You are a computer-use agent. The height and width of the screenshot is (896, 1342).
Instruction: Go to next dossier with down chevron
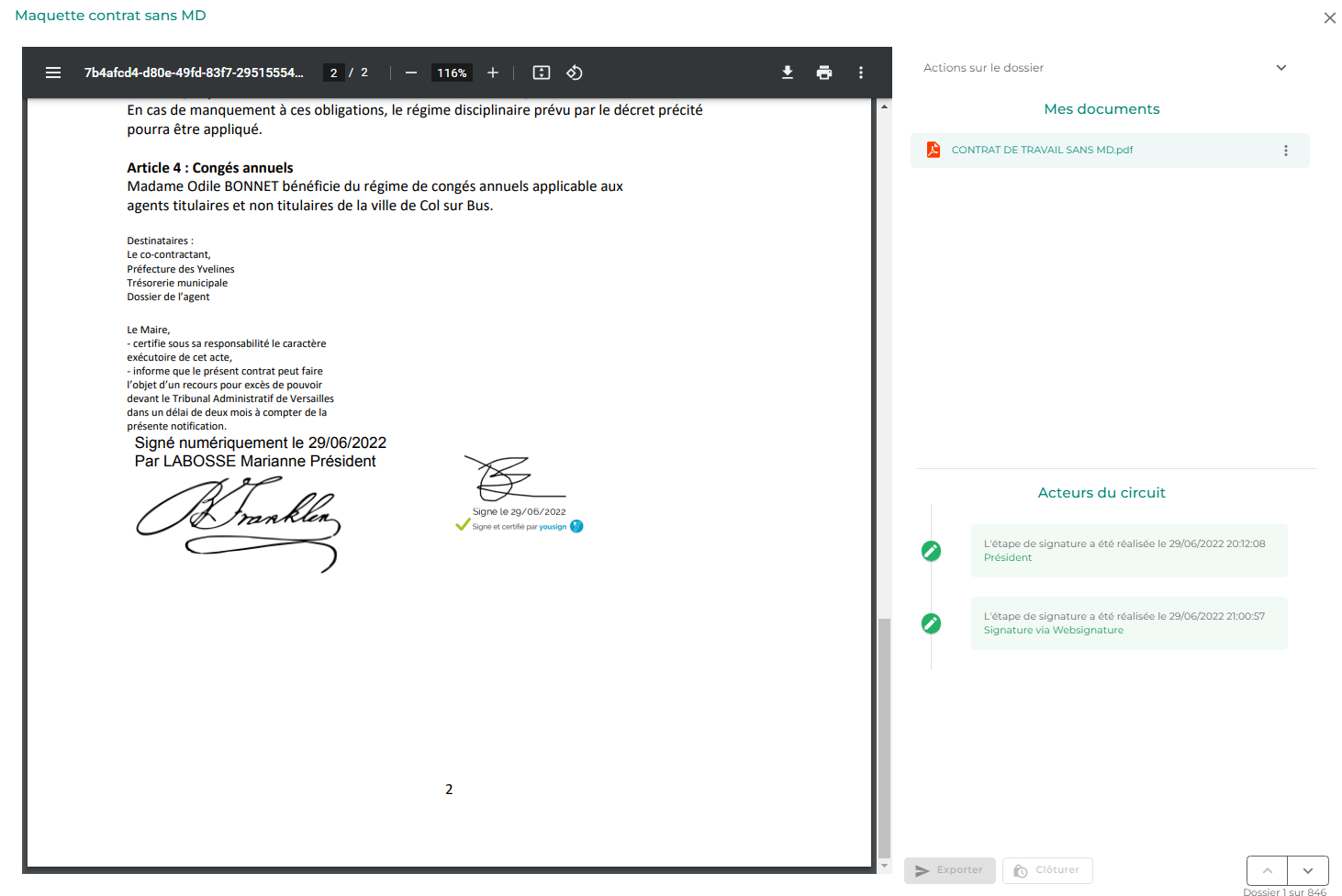tap(1308, 870)
